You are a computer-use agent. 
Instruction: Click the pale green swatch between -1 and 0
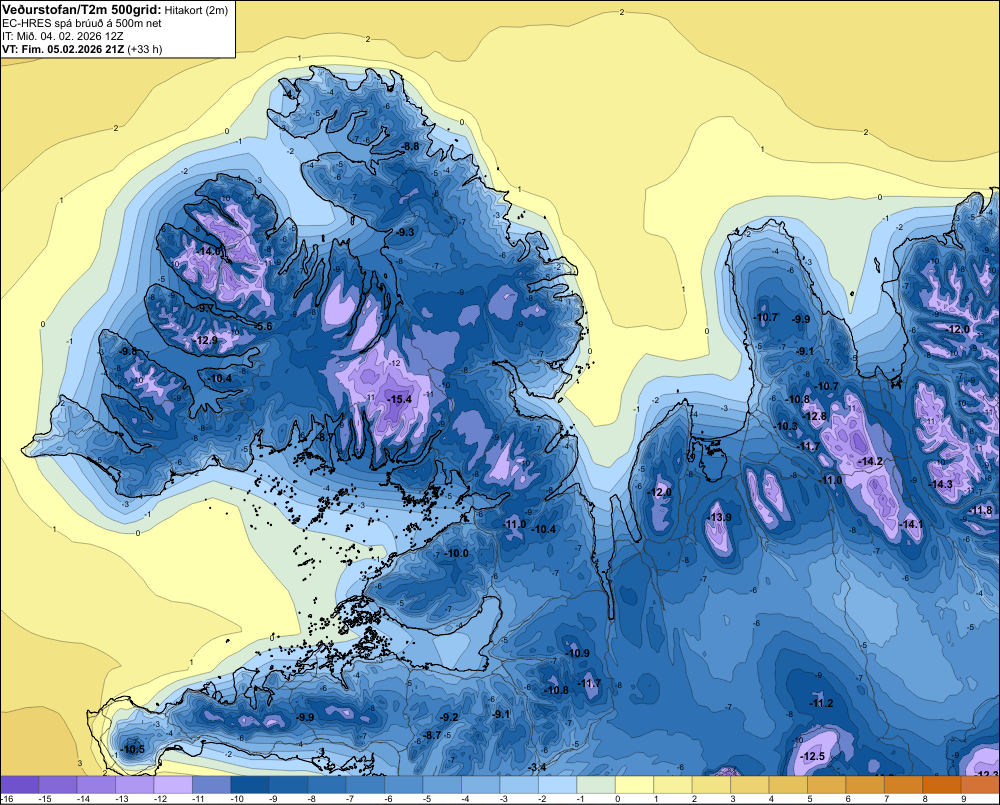click(596, 785)
